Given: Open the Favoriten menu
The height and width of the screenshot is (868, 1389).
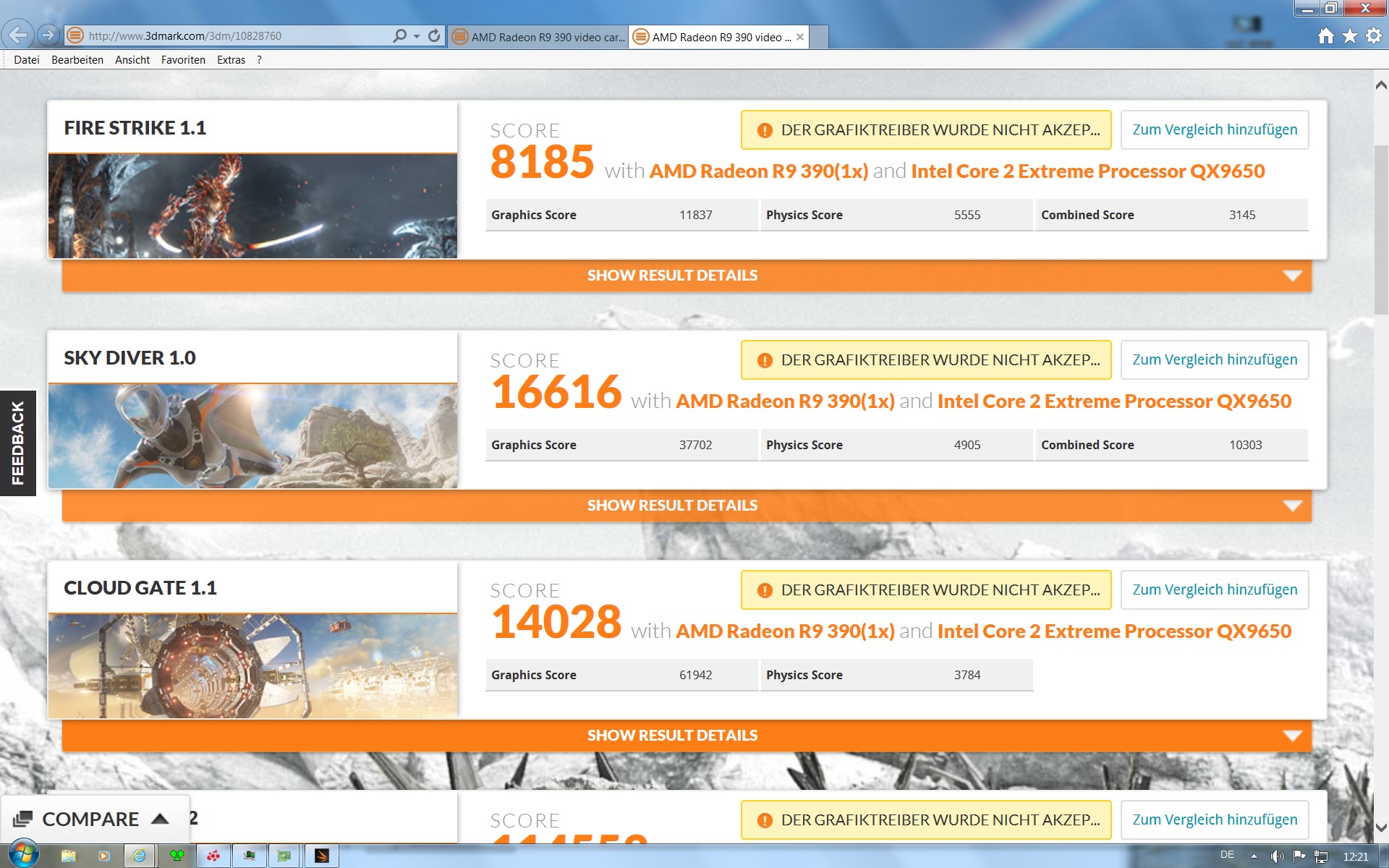Looking at the screenshot, I should click(x=183, y=60).
